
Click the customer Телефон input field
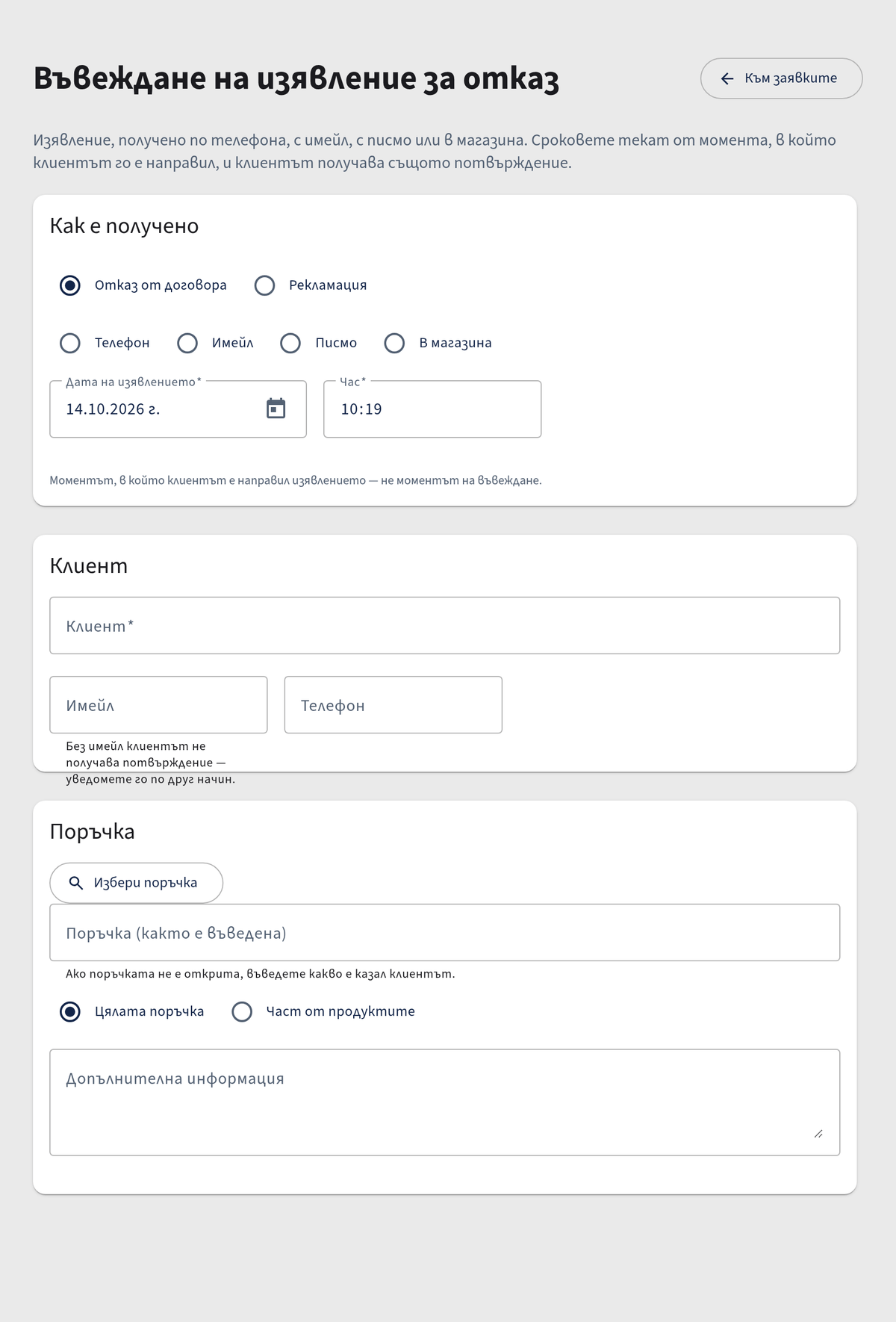coord(393,705)
